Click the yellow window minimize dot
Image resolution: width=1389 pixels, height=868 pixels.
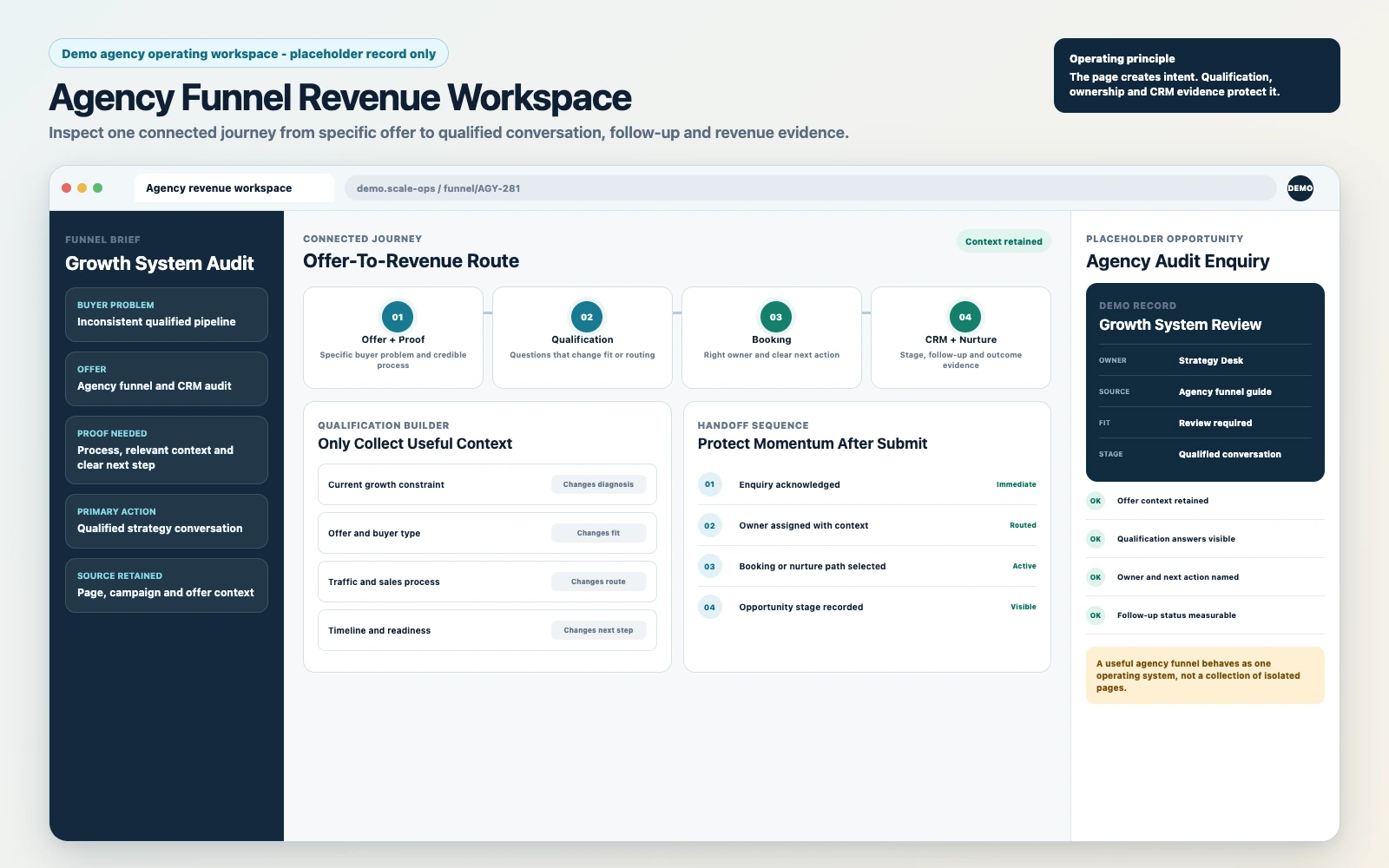tap(82, 187)
